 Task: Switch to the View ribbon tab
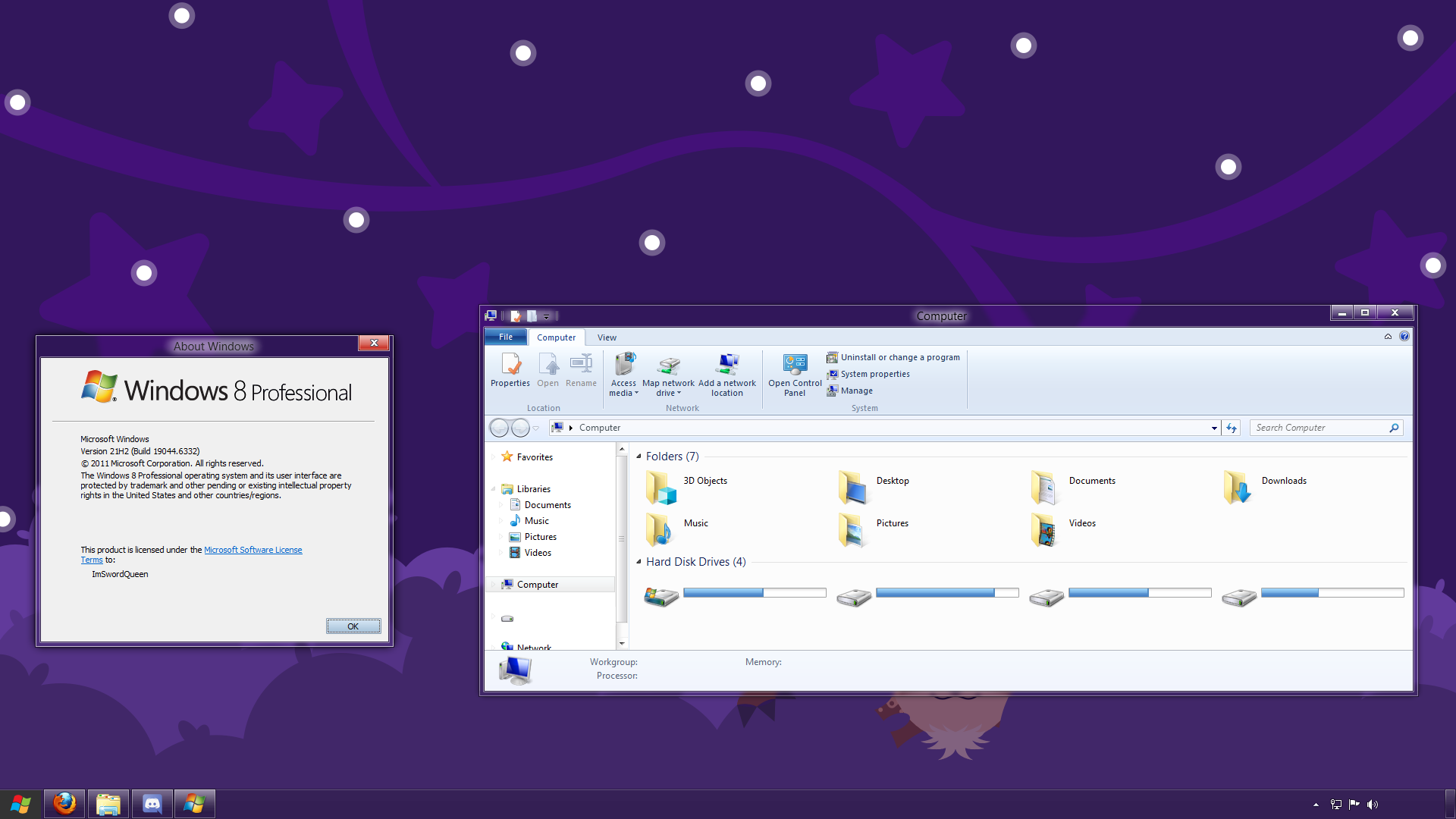(x=607, y=337)
